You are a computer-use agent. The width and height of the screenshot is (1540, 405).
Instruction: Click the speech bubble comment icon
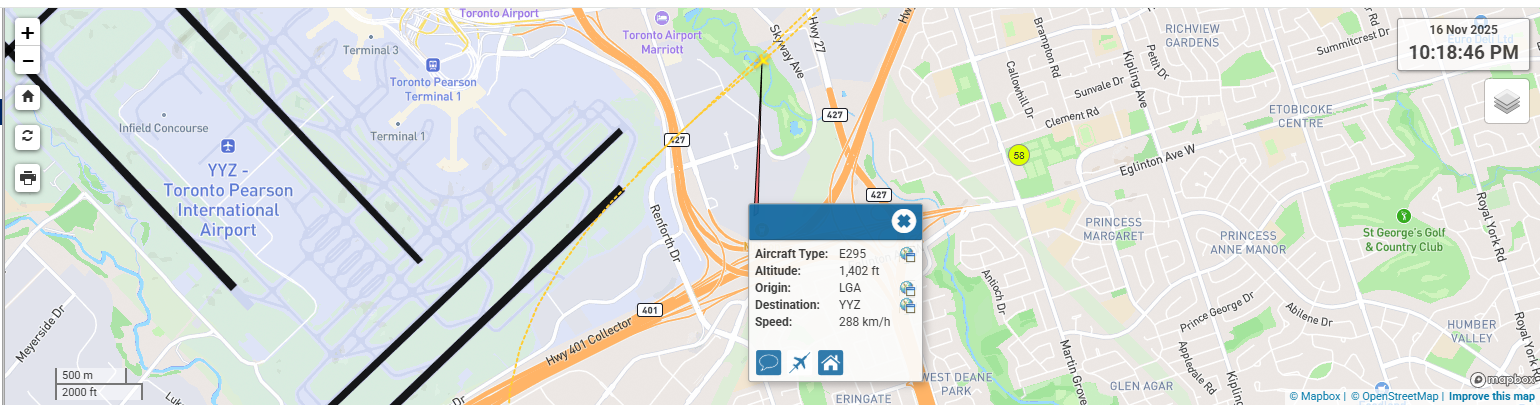(x=769, y=362)
